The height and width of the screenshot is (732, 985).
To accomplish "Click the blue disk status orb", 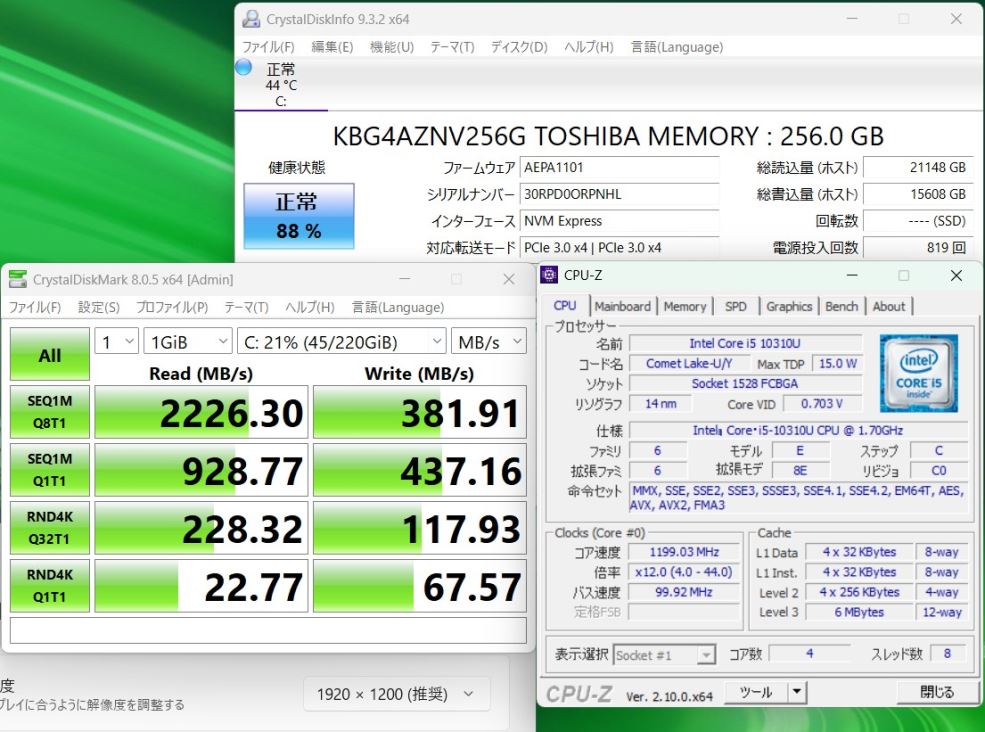I will 243,68.
